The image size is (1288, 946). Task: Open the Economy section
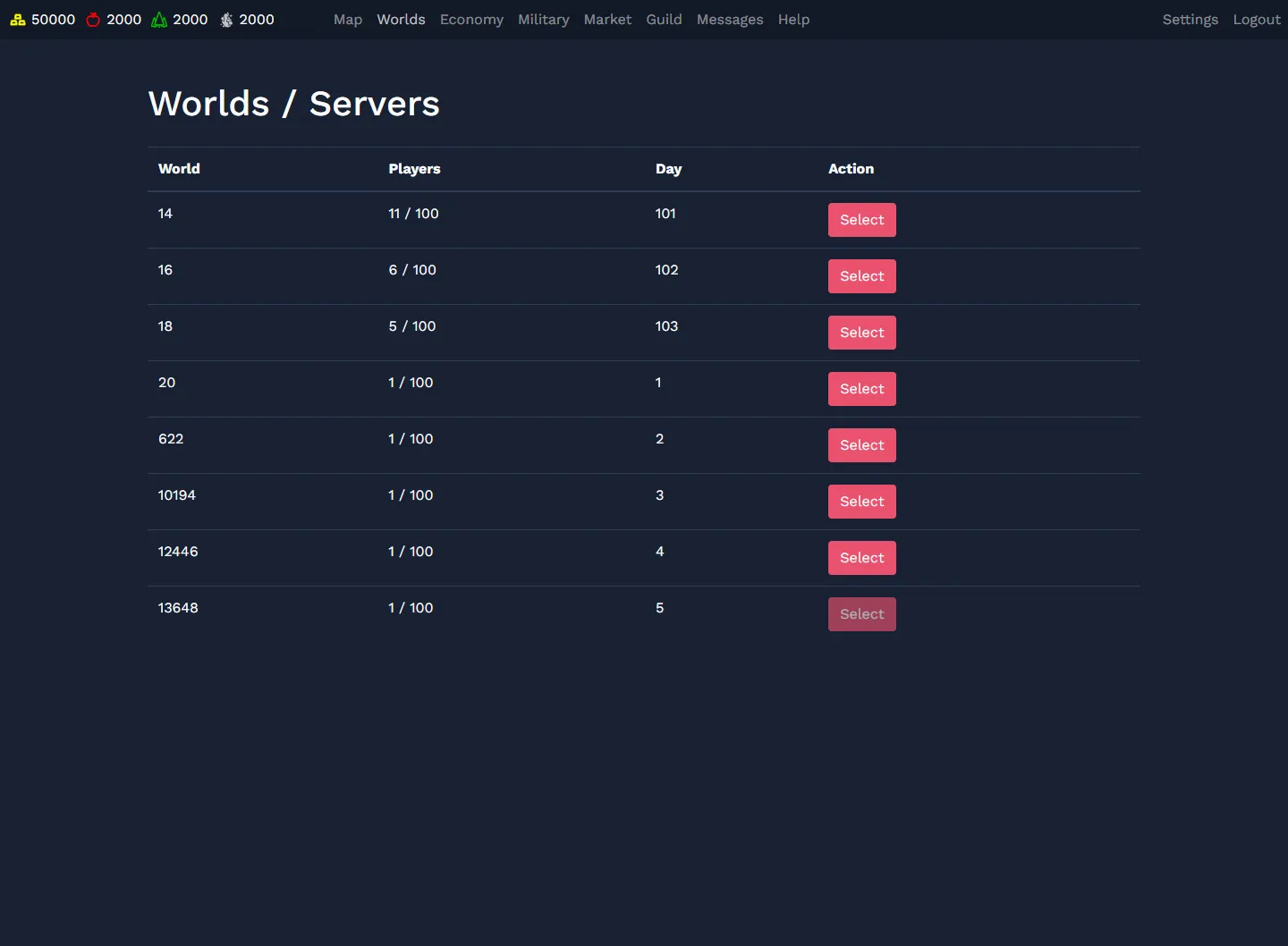click(x=471, y=20)
